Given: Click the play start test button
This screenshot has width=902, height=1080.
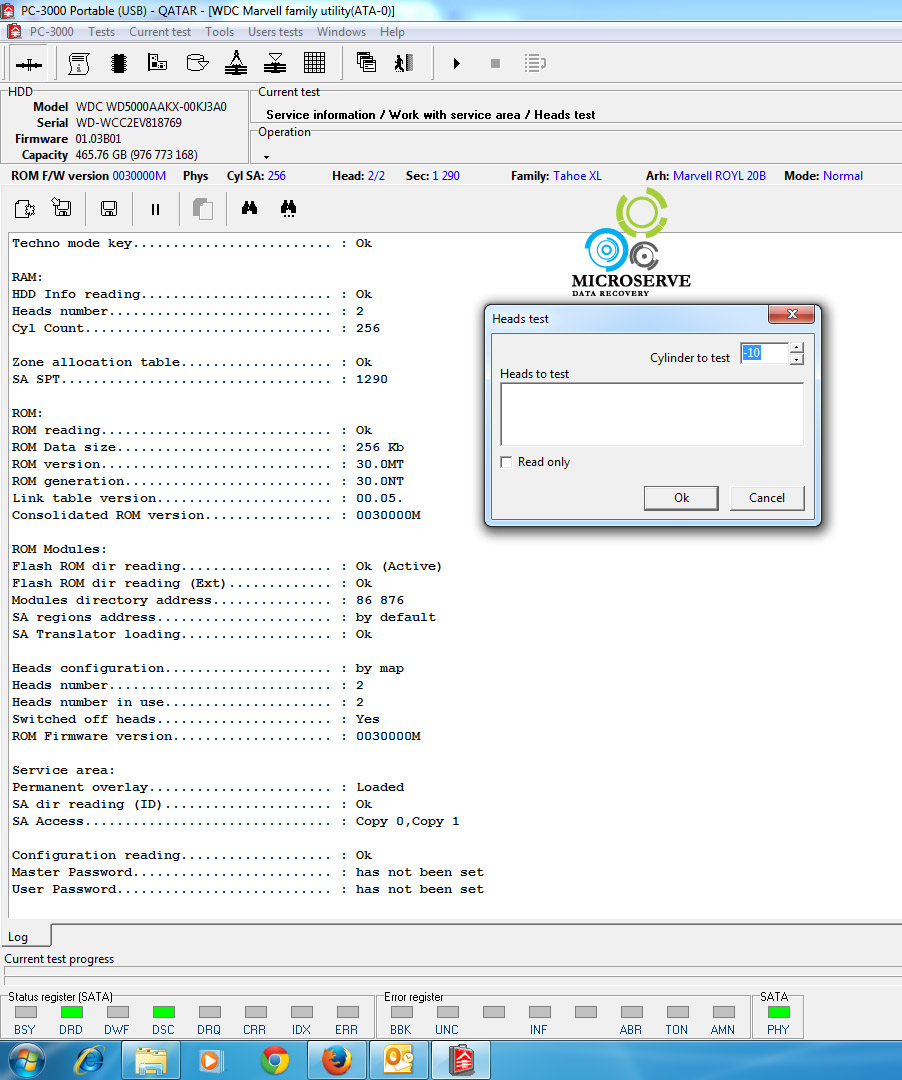Looking at the screenshot, I should [457, 63].
